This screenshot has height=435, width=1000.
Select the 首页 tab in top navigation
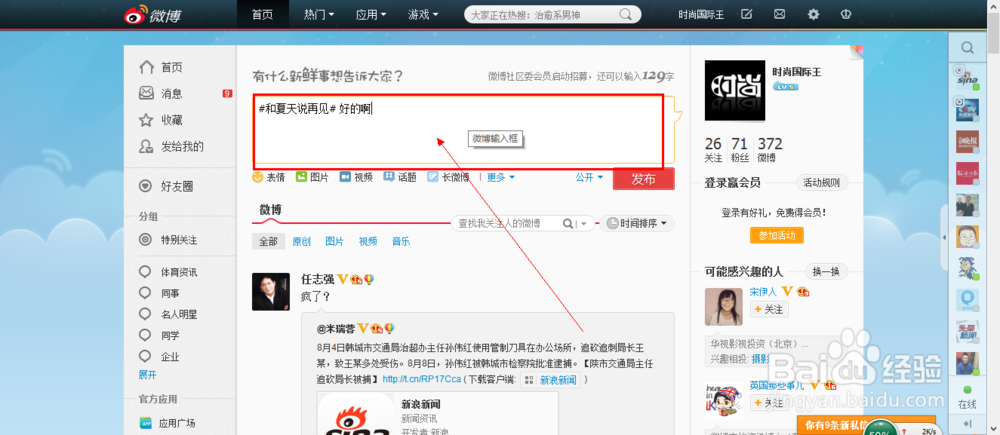pyautogui.click(x=262, y=14)
